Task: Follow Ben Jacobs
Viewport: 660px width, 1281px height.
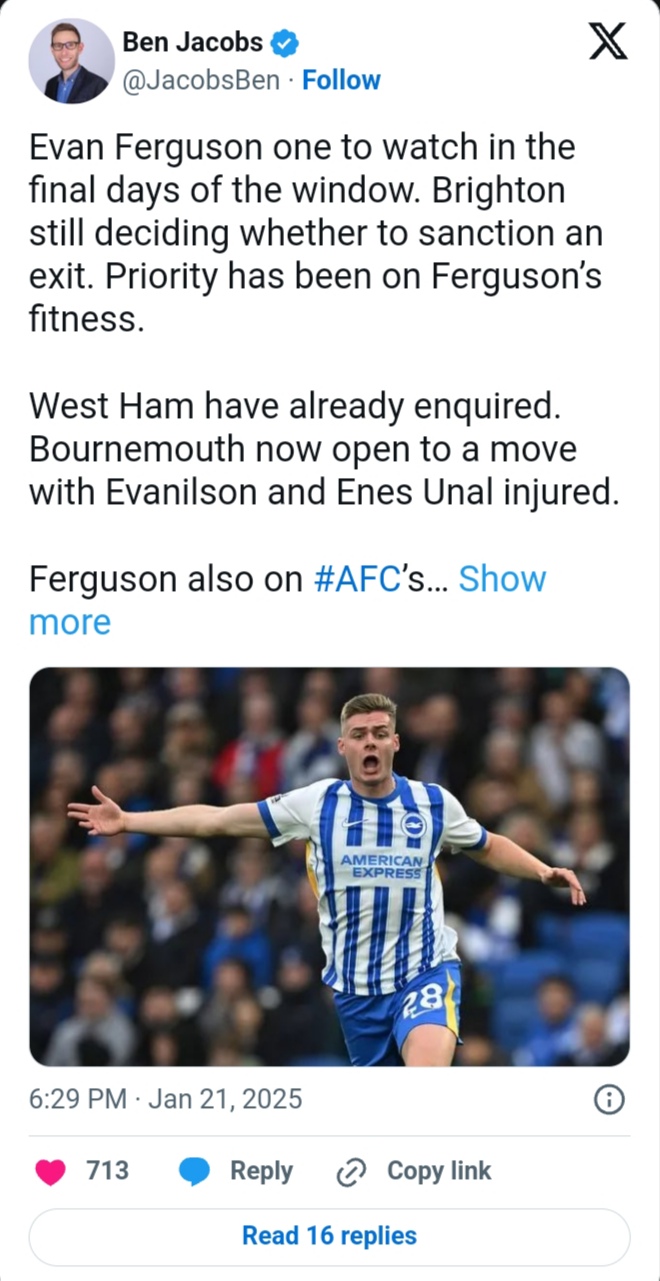Action: (341, 80)
